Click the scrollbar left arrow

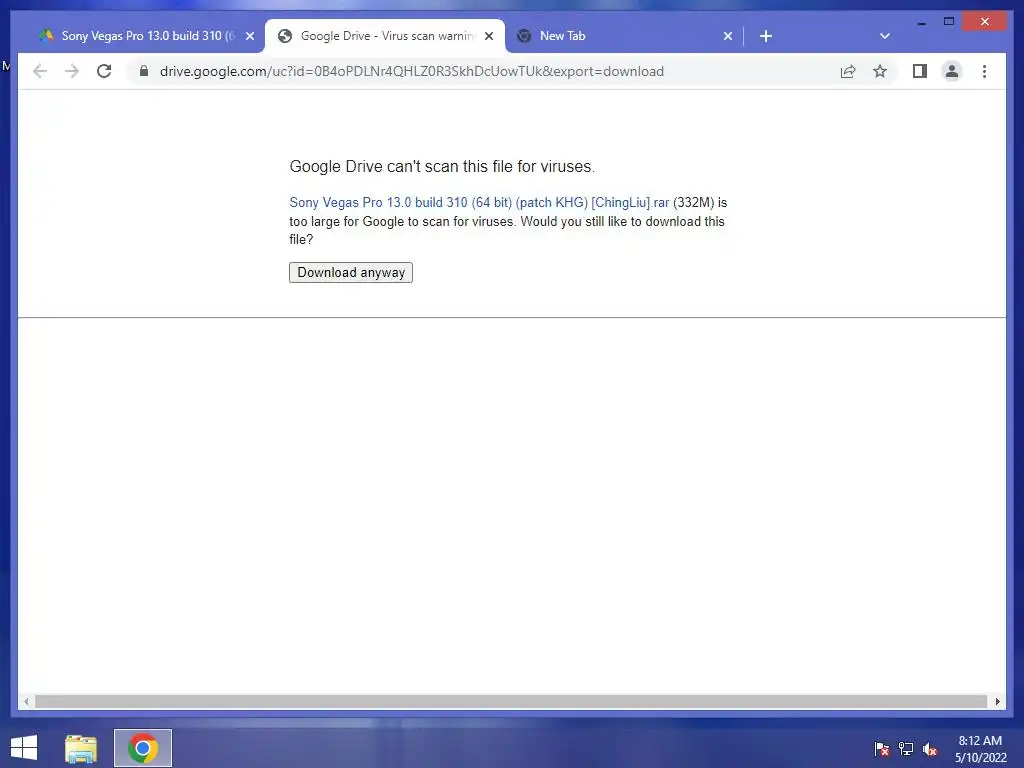click(26, 701)
